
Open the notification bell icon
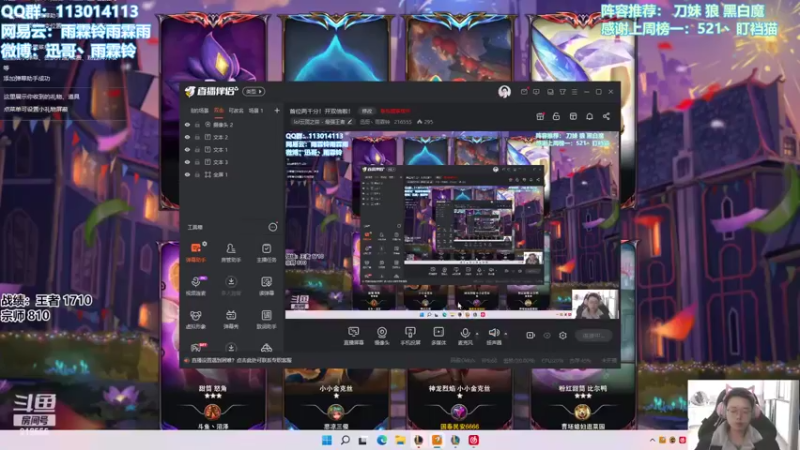pos(590,116)
